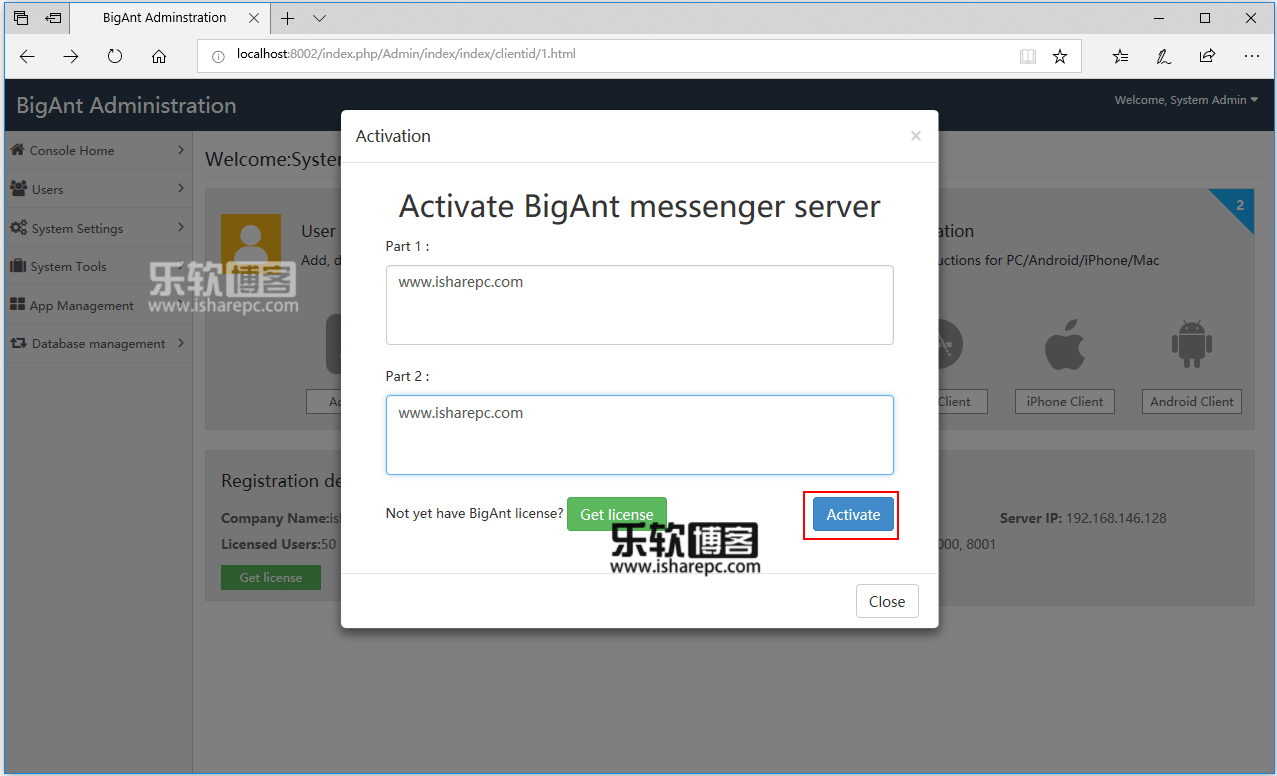Image resolution: width=1277 pixels, height=776 pixels.
Task: Expand the System Settings chevron
Action: (181, 227)
